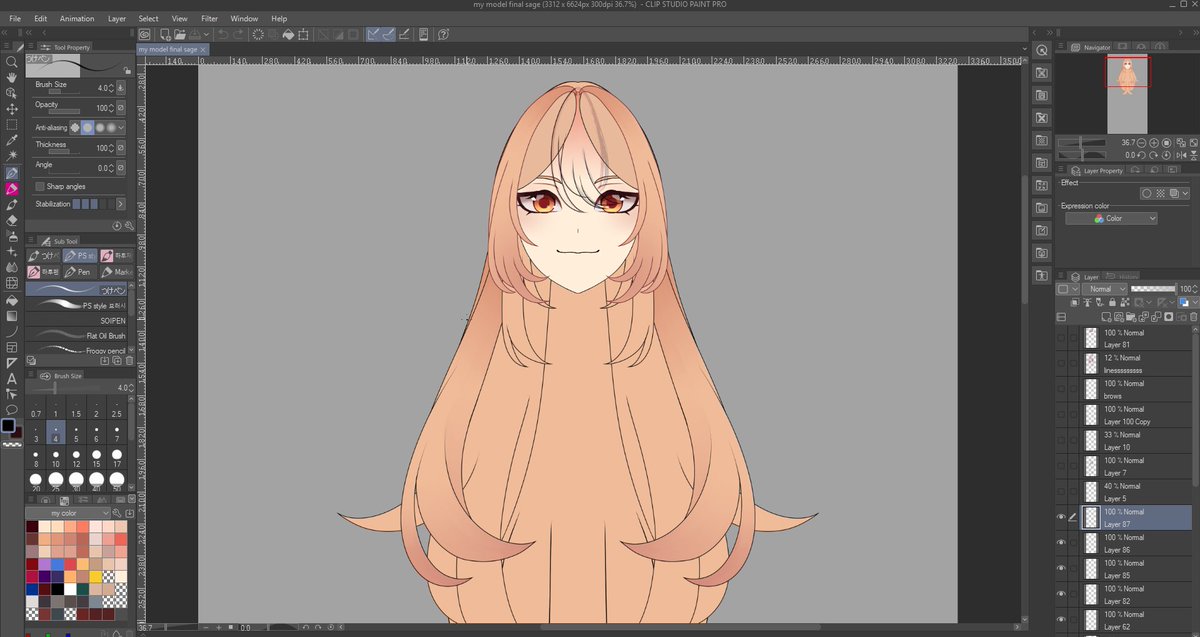
Task: Select the Pen sub tool
Action: [80, 272]
